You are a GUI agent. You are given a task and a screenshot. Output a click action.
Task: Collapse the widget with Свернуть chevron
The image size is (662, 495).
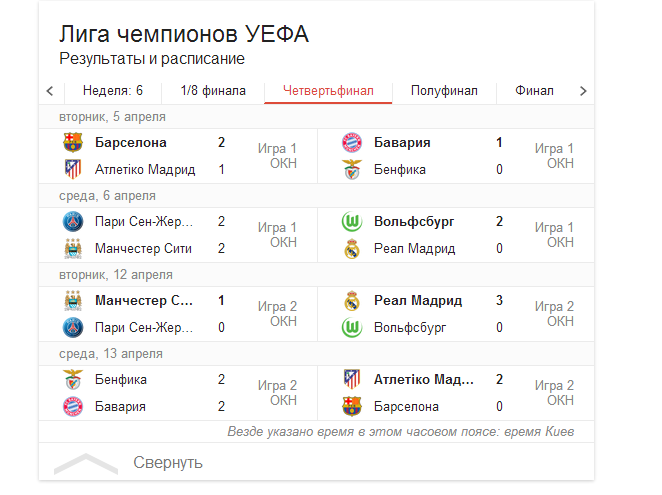pyautogui.click(x=86, y=463)
